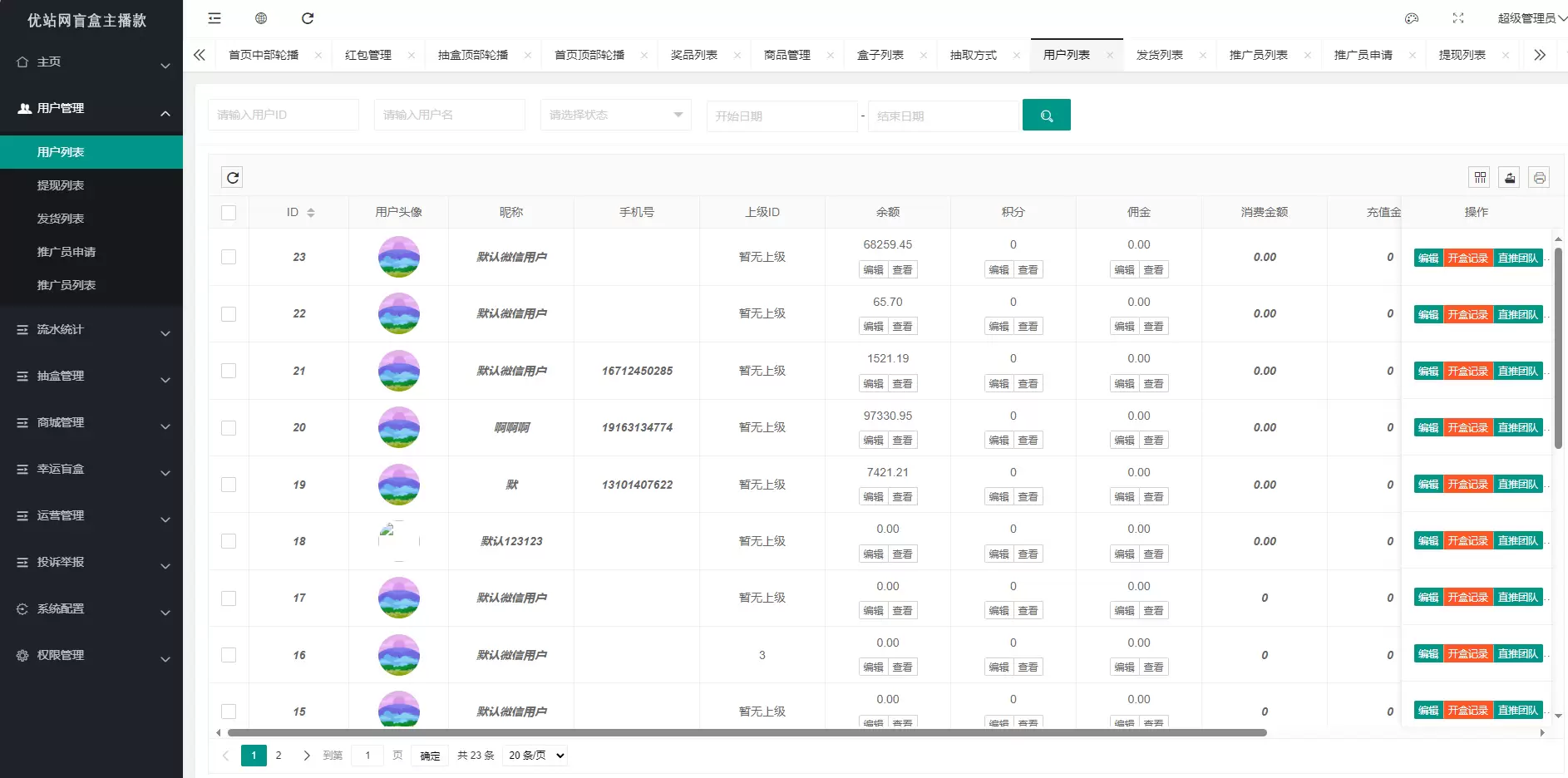Tick the checkbox for user ID 23

229,257
